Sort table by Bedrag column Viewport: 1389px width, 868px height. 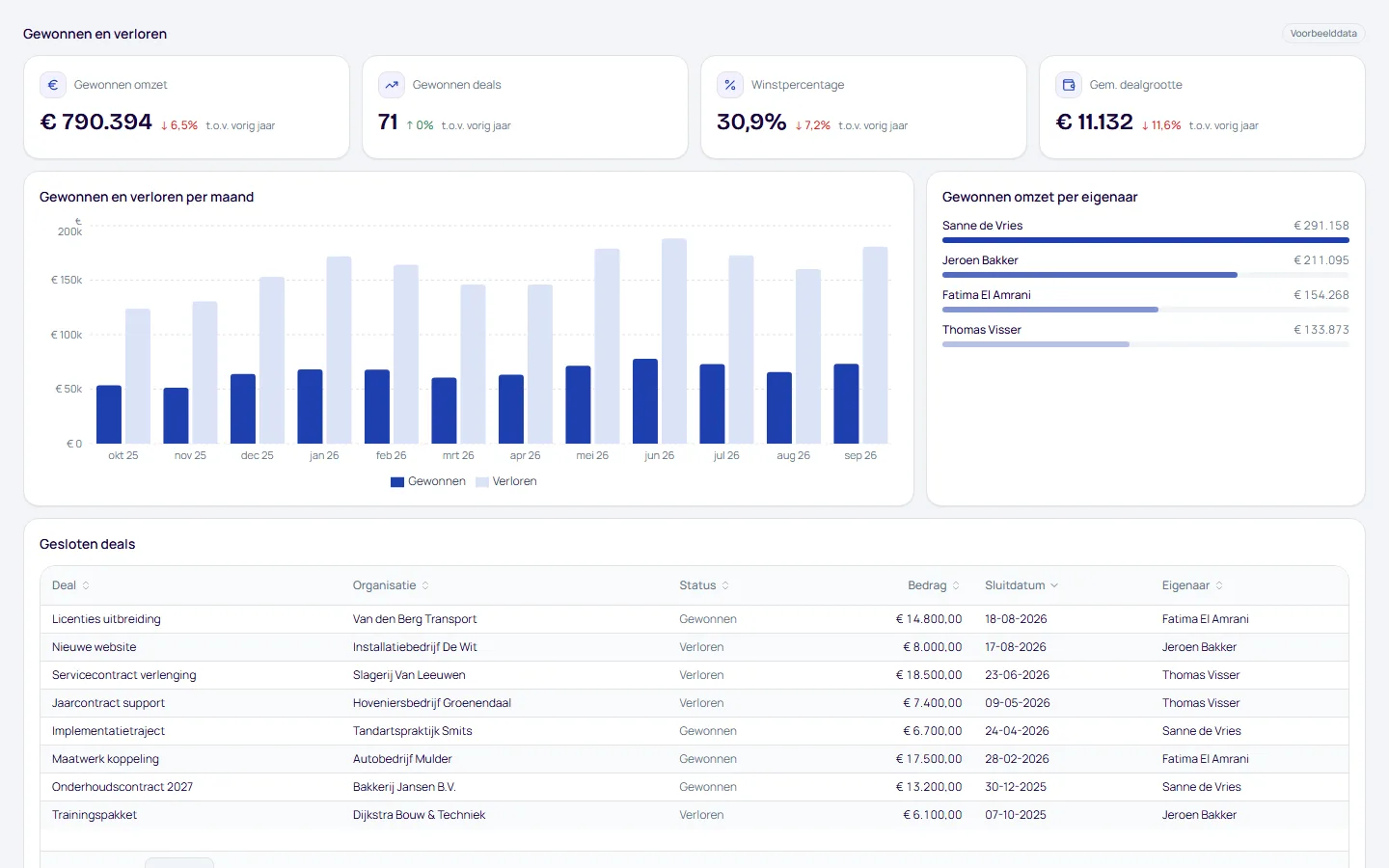[934, 585]
